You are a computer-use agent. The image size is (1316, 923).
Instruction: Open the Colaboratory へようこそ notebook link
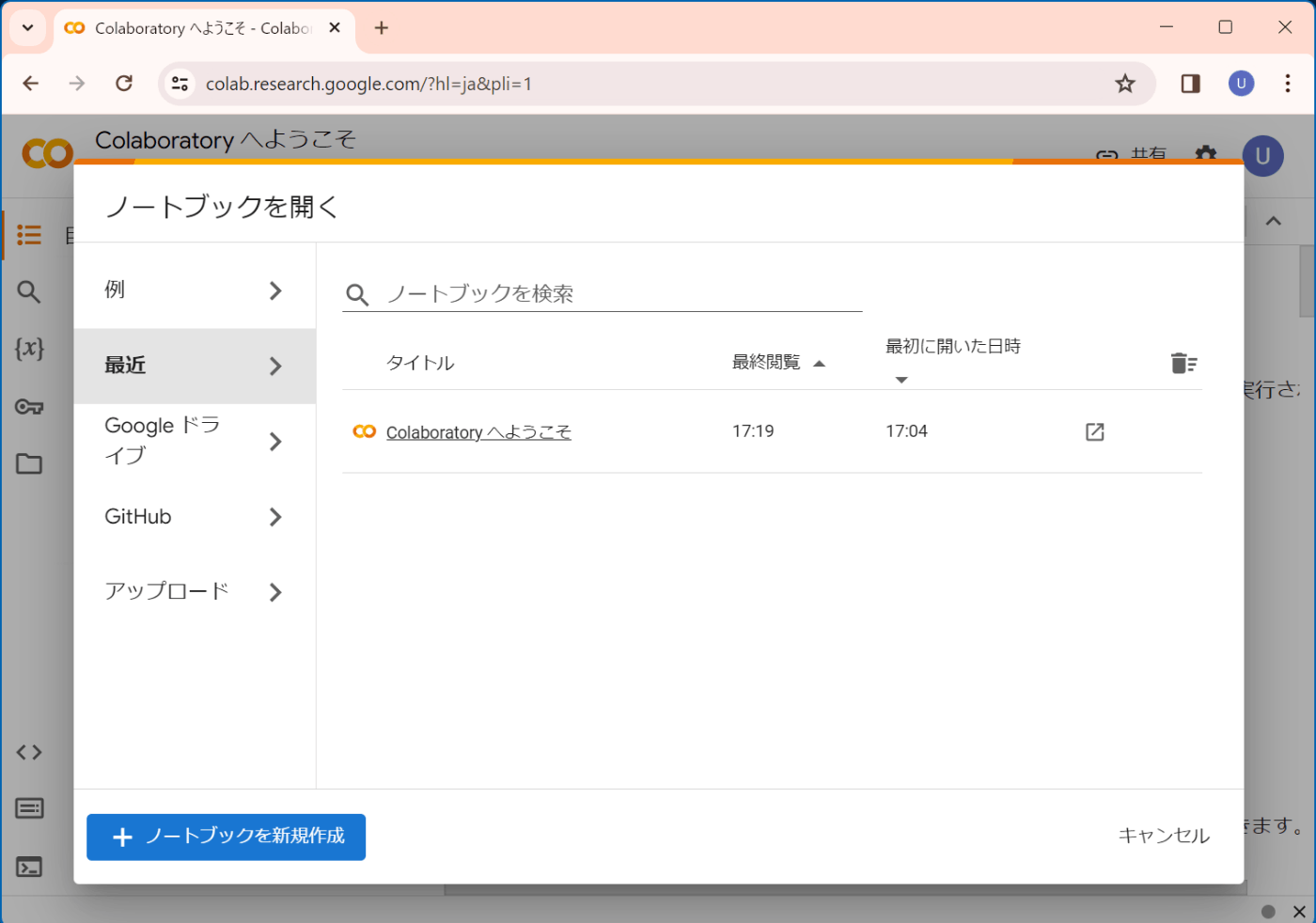click(478, 432)
